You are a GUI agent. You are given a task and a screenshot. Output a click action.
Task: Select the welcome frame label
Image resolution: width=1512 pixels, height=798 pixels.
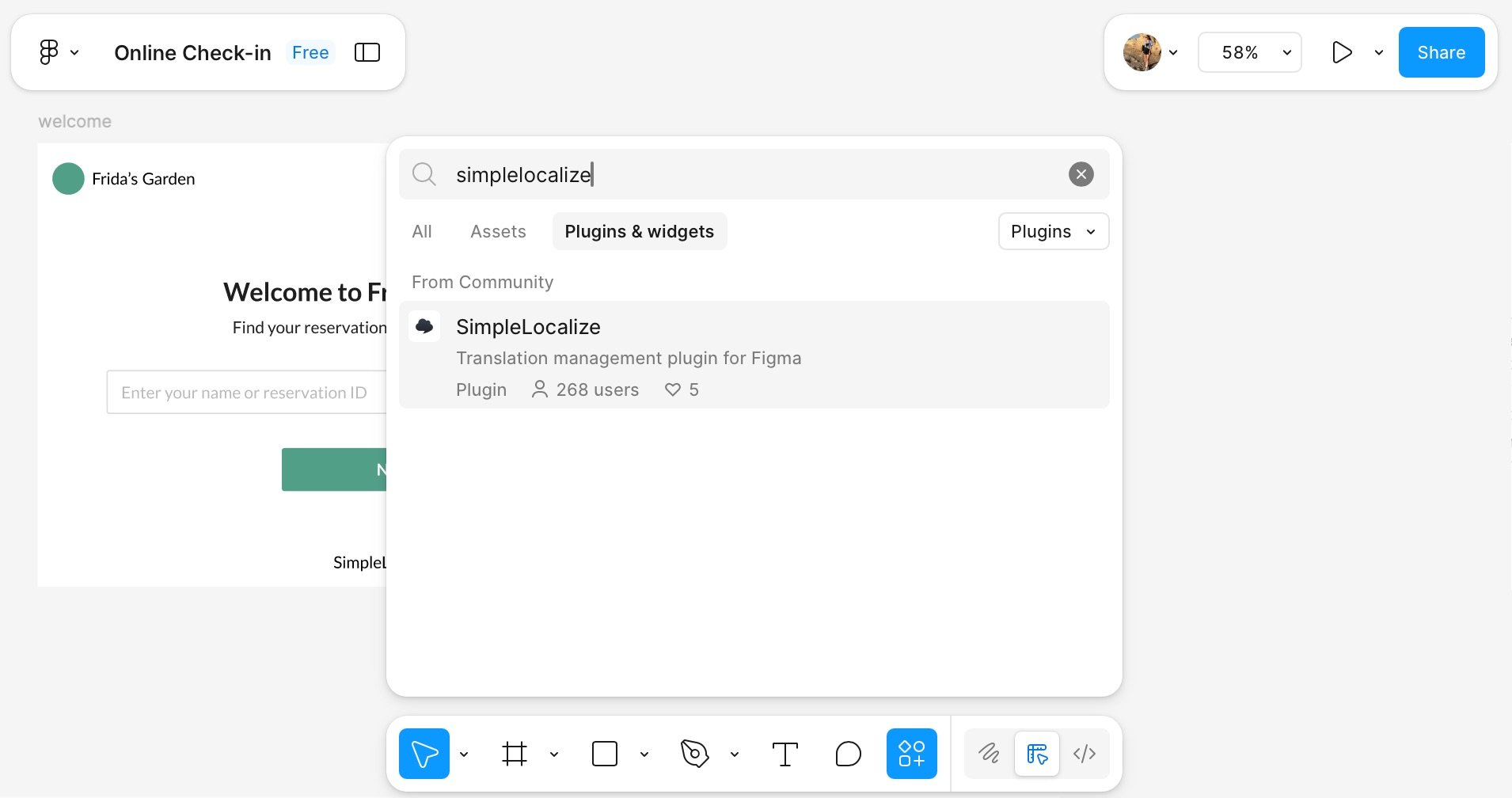click(x=75, y=121)
